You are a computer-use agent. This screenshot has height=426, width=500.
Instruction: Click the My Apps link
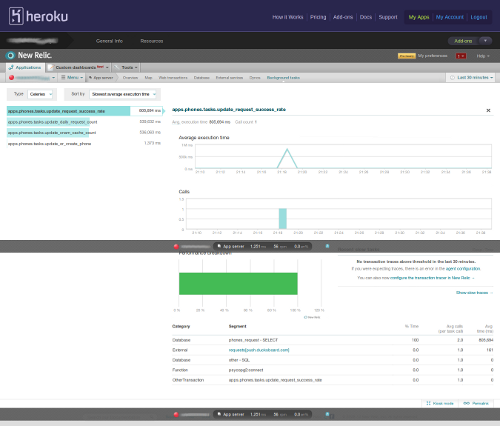point(419,17)
